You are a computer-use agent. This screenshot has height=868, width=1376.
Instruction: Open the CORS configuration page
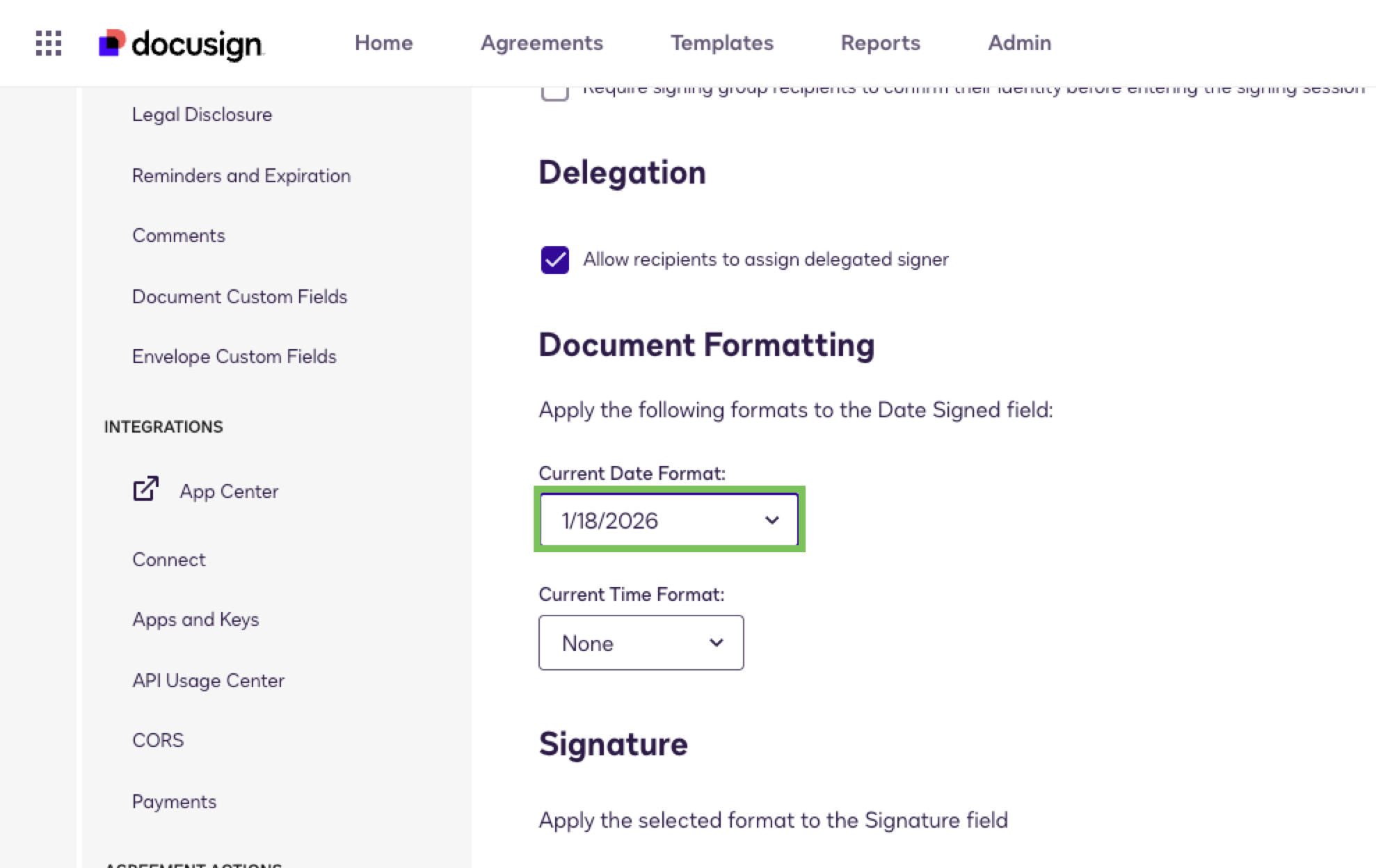click(158, 740)
